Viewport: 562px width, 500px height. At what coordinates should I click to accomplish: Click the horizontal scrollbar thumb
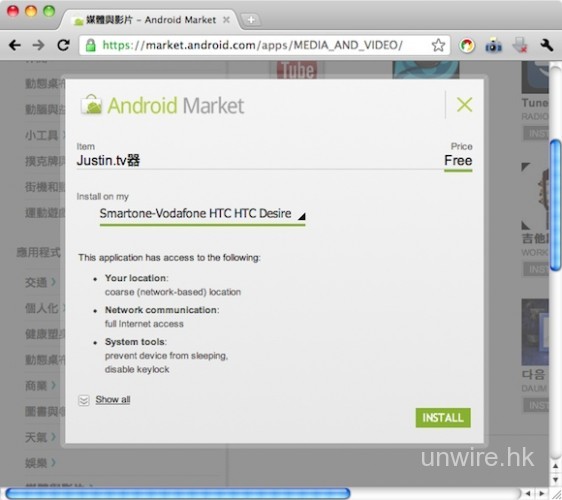178,494
